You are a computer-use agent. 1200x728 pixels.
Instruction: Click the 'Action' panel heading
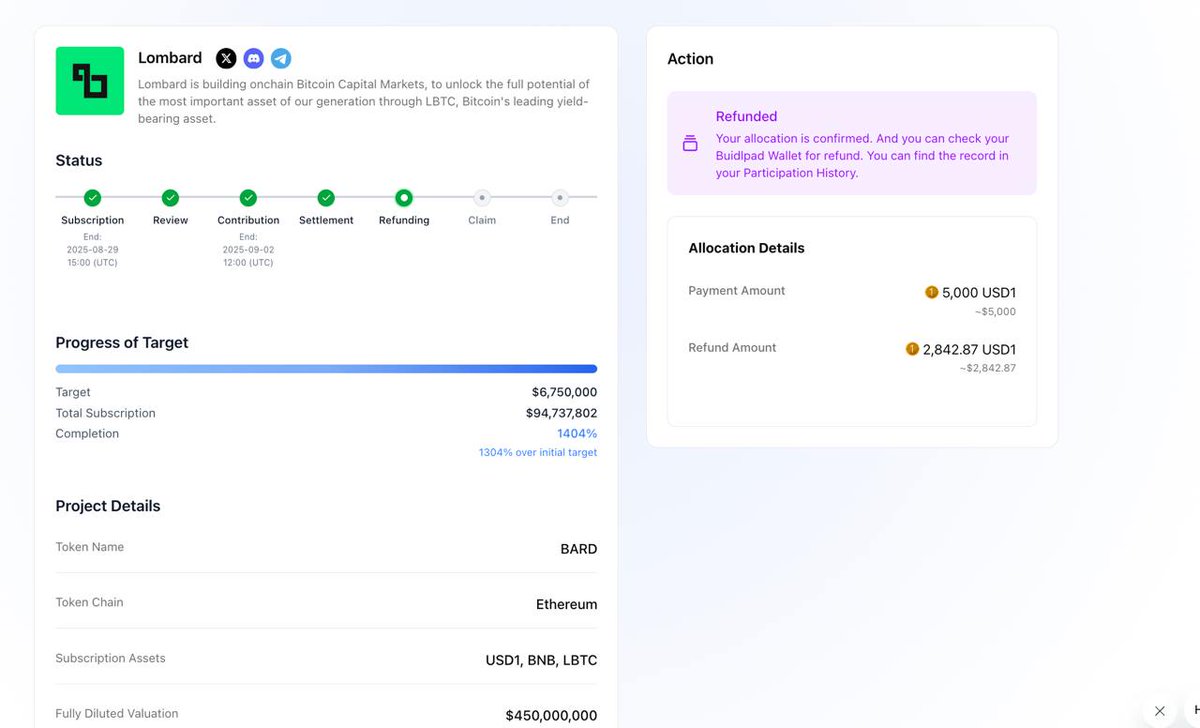(x=690, y=59)
